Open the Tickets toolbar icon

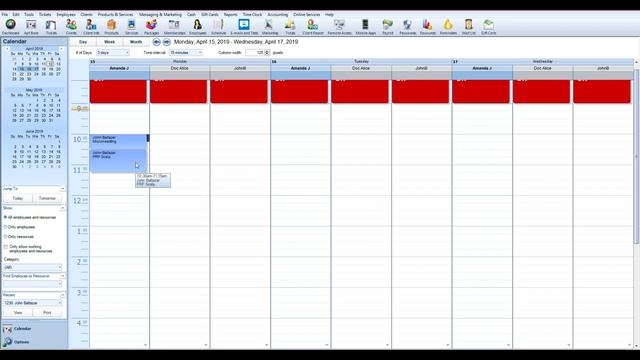51,27
